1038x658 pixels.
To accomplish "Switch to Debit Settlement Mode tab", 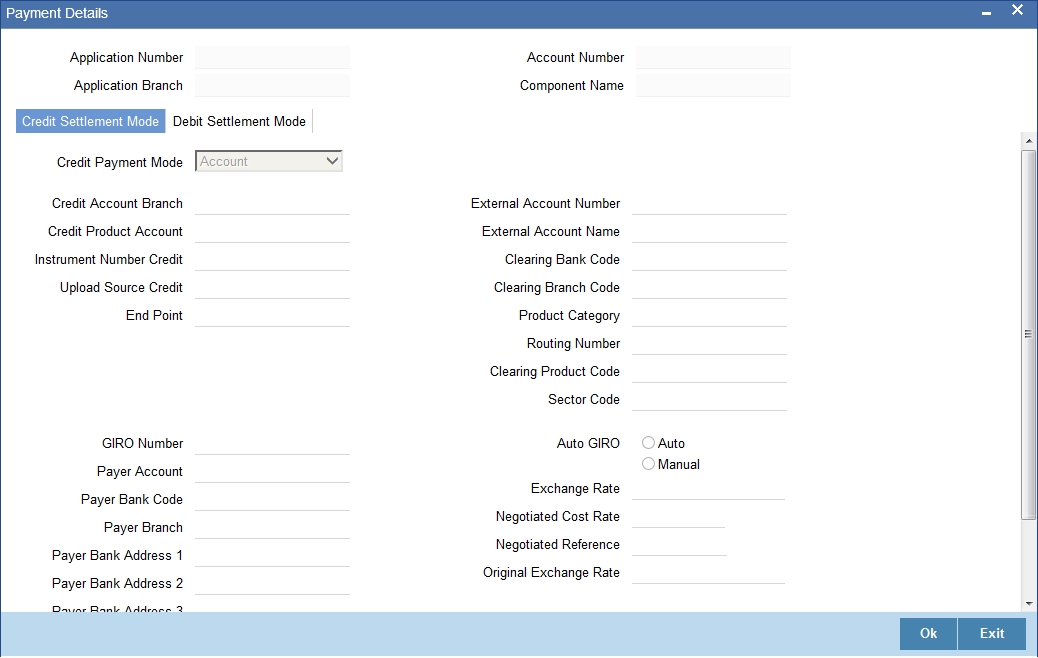I will [x=239, y=121].
